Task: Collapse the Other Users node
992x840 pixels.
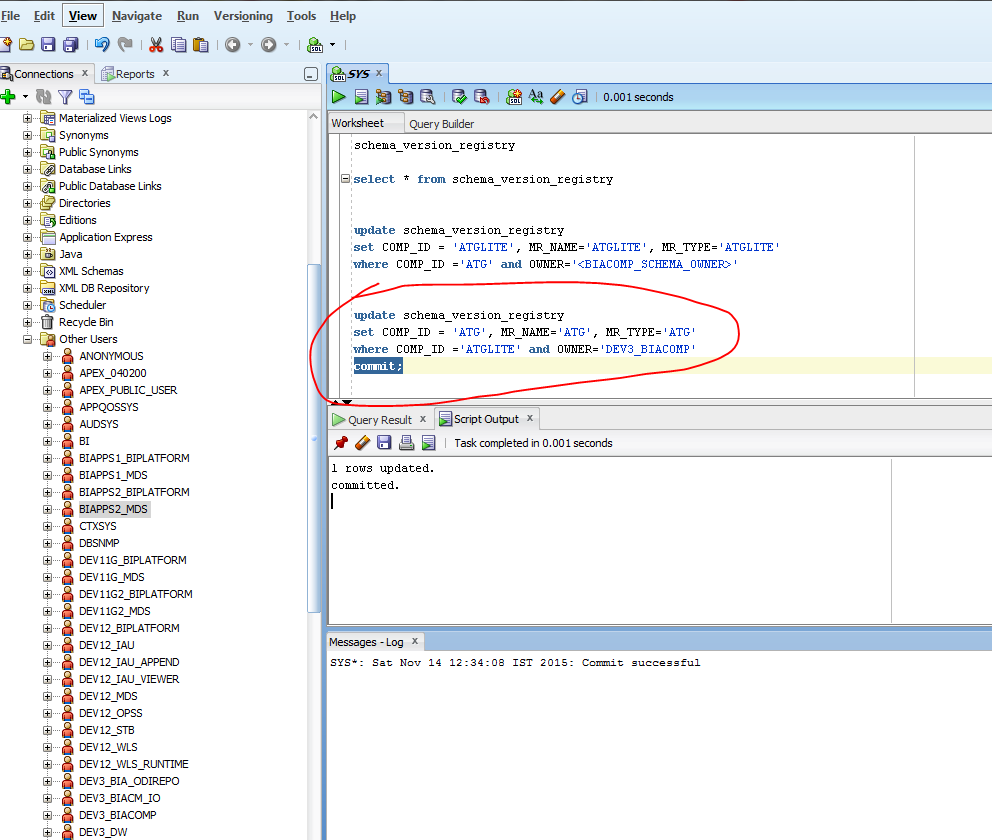Action: (x=27, y=339)
